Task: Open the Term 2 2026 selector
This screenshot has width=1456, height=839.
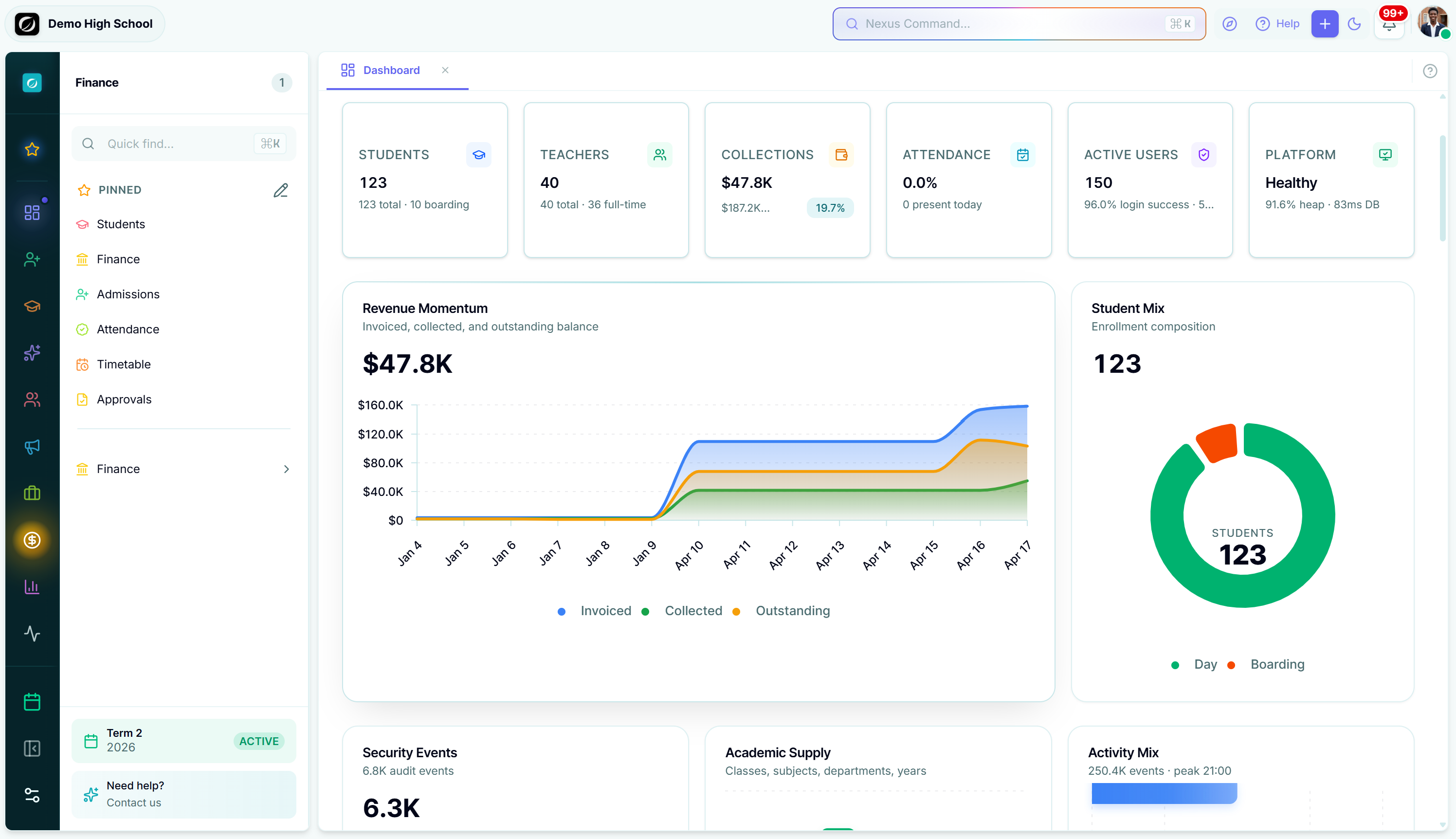Action: click(184, 741)
